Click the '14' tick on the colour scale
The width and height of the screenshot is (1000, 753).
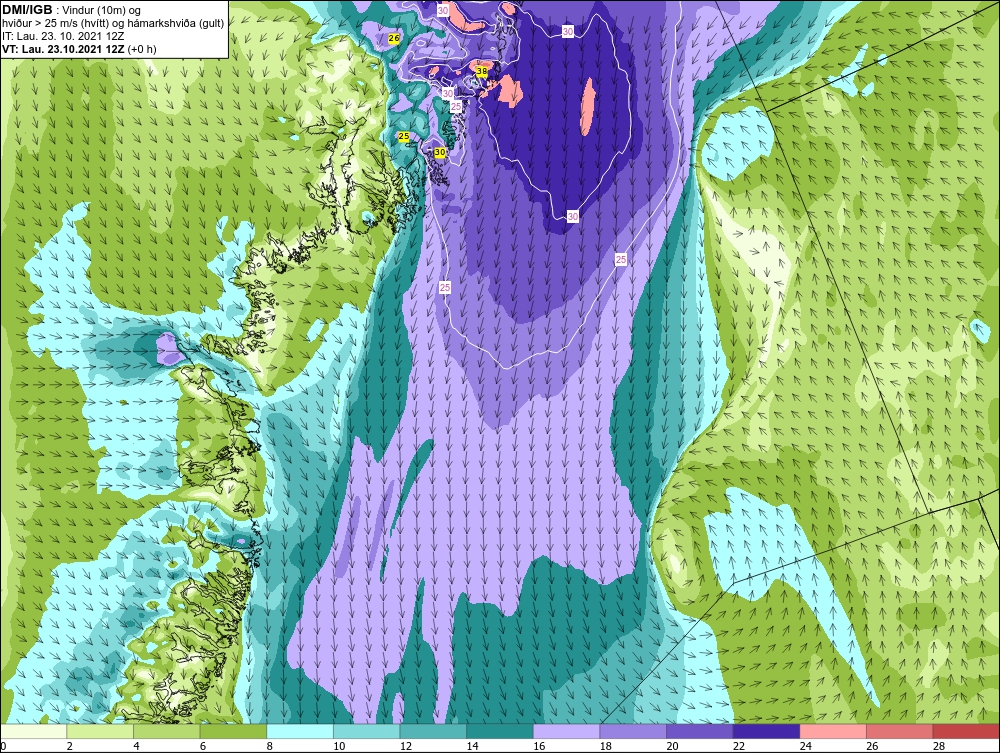(473, 746)
